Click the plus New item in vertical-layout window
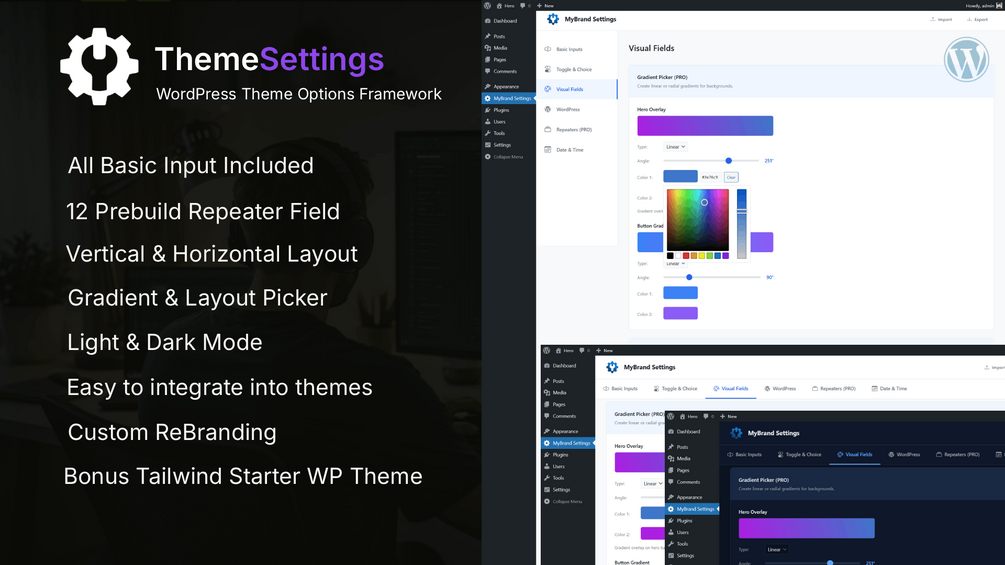Screen dimensions: 1005x565 (x=545, y=6)
